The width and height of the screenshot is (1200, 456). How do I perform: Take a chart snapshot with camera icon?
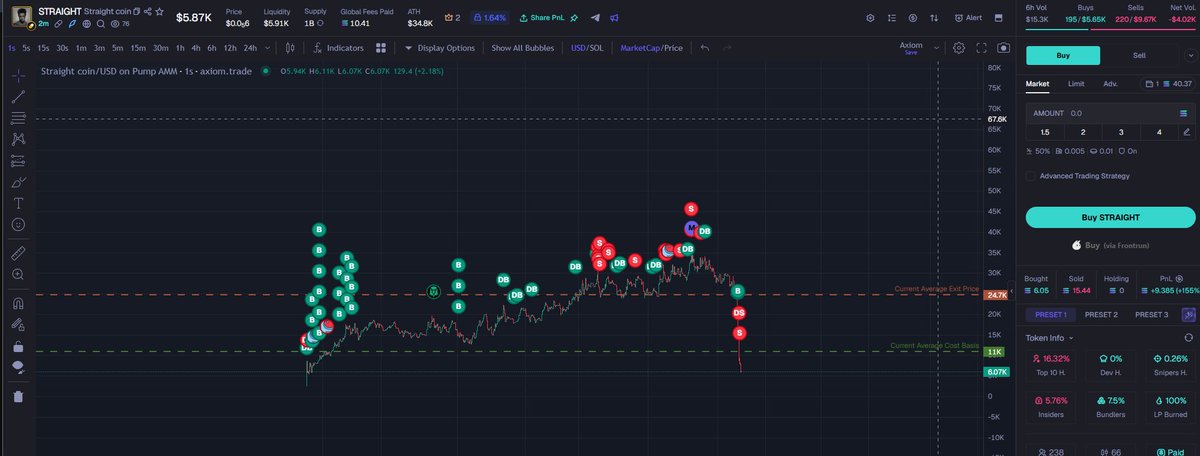[x=1003, y=47]
